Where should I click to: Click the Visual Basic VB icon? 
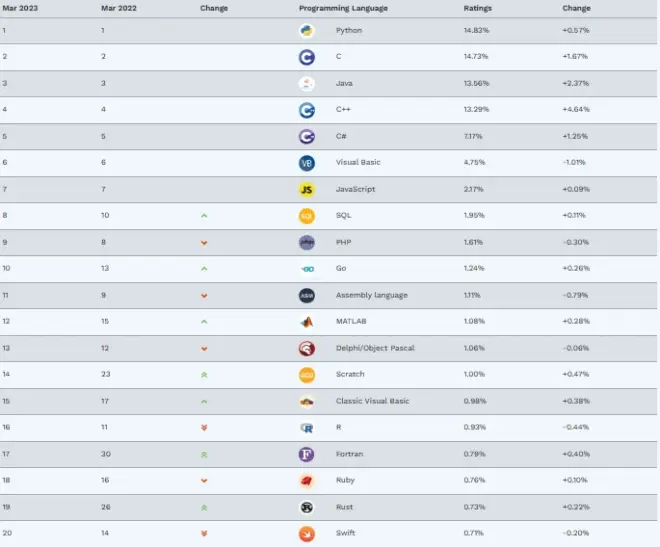(x=307, y=162)
